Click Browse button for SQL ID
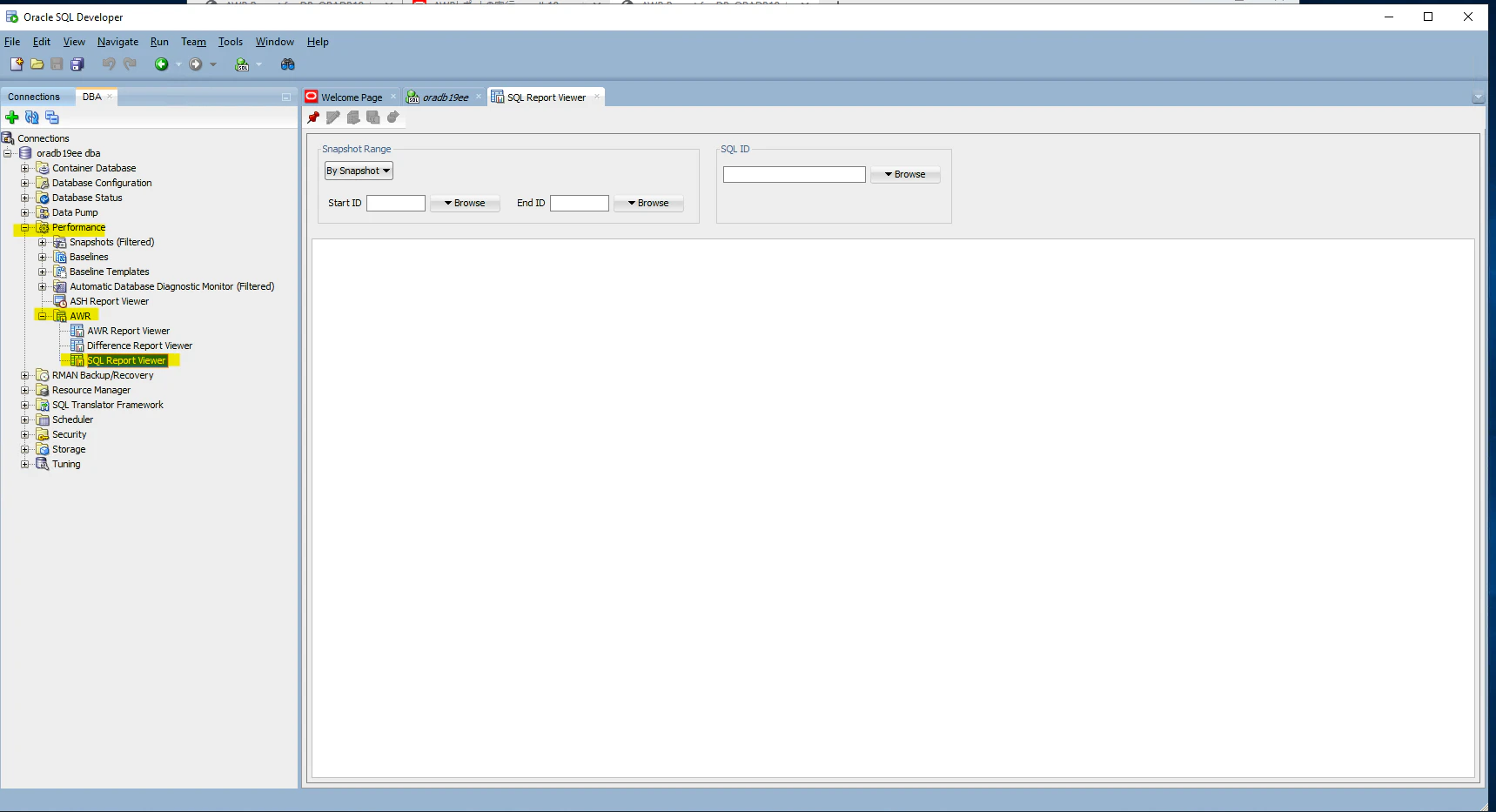 (x=905, y=175)
